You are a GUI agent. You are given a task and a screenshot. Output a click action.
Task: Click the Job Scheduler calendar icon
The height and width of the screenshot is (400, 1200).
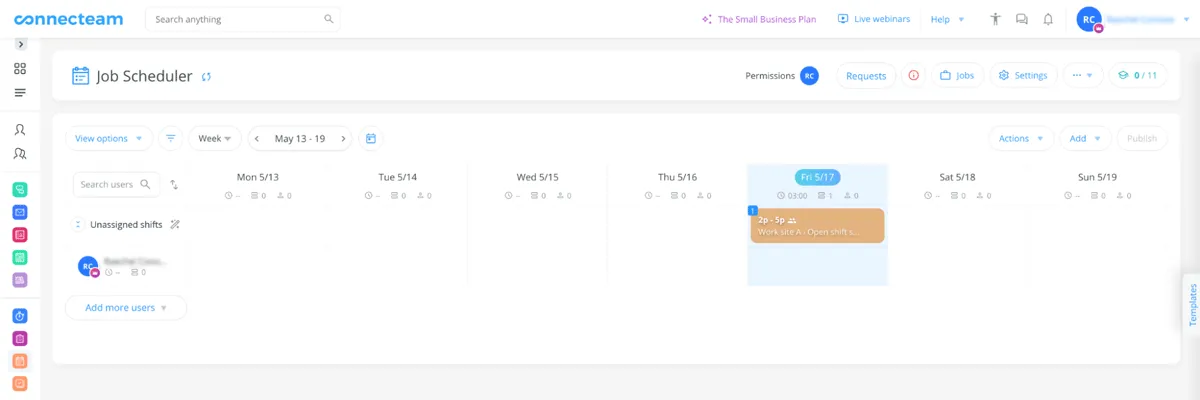(x=81, y=76)
